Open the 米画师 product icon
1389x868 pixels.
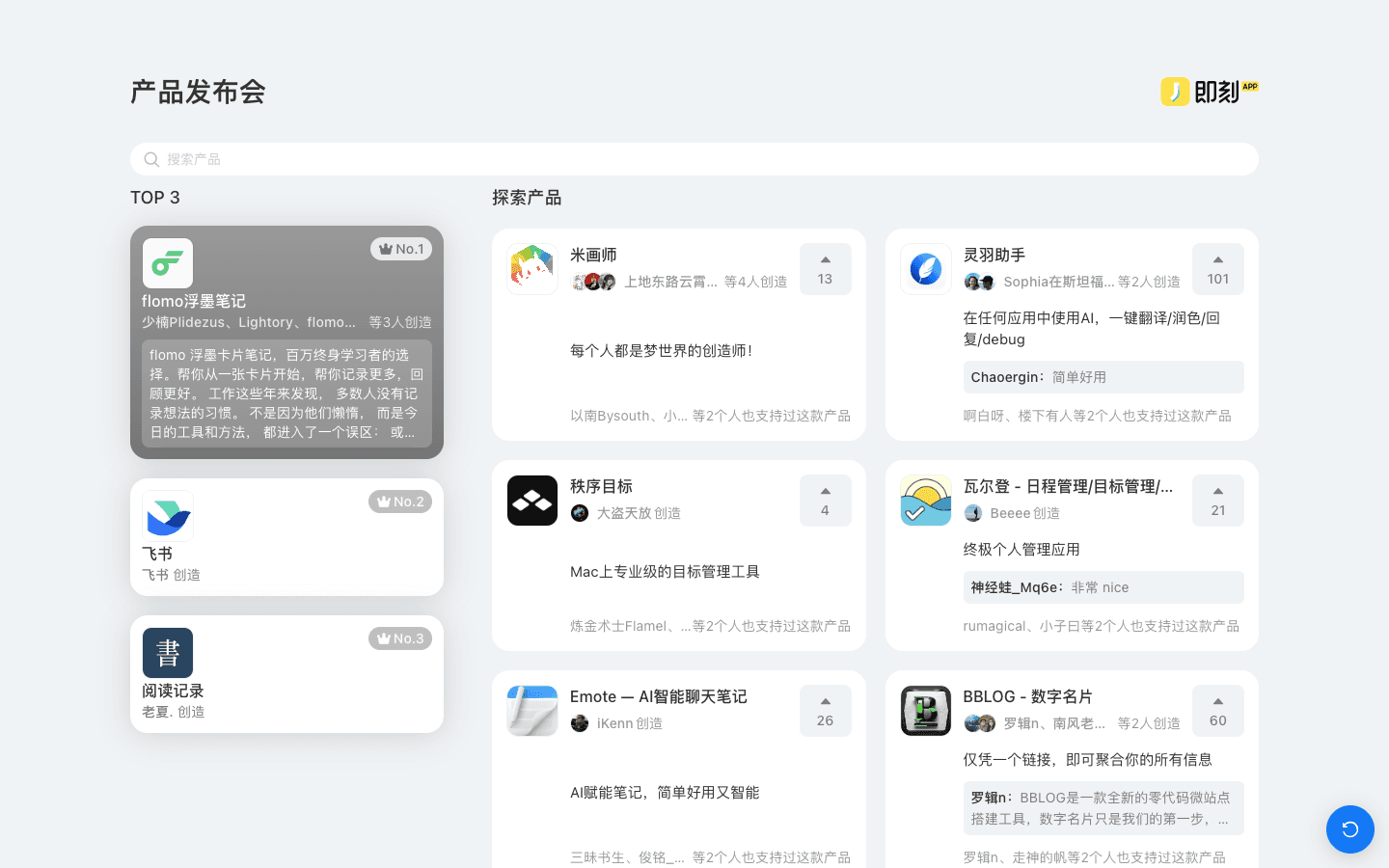tap(532, 269)
